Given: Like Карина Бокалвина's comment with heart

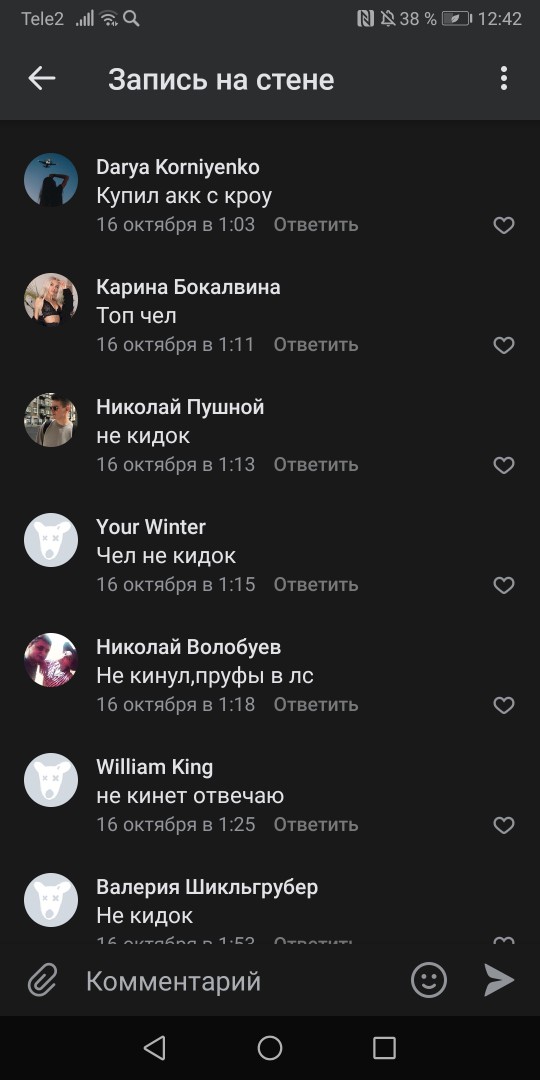Looking at the screenshot, I should (504, 345).
